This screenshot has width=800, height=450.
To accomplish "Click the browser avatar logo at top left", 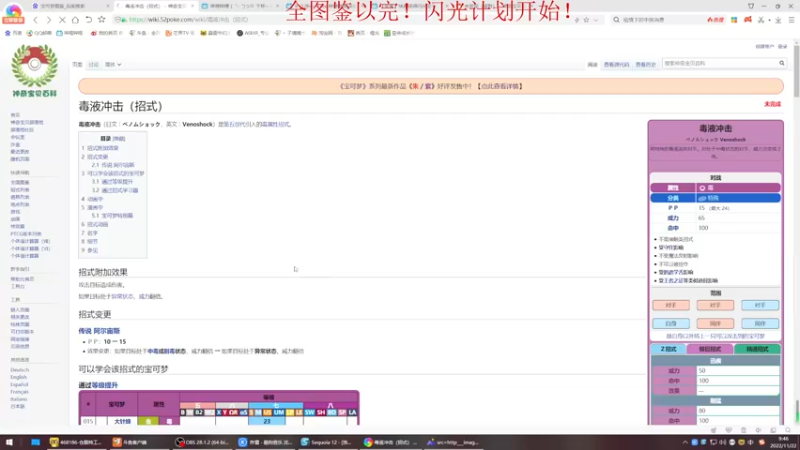I will click(x=13, y=12).
